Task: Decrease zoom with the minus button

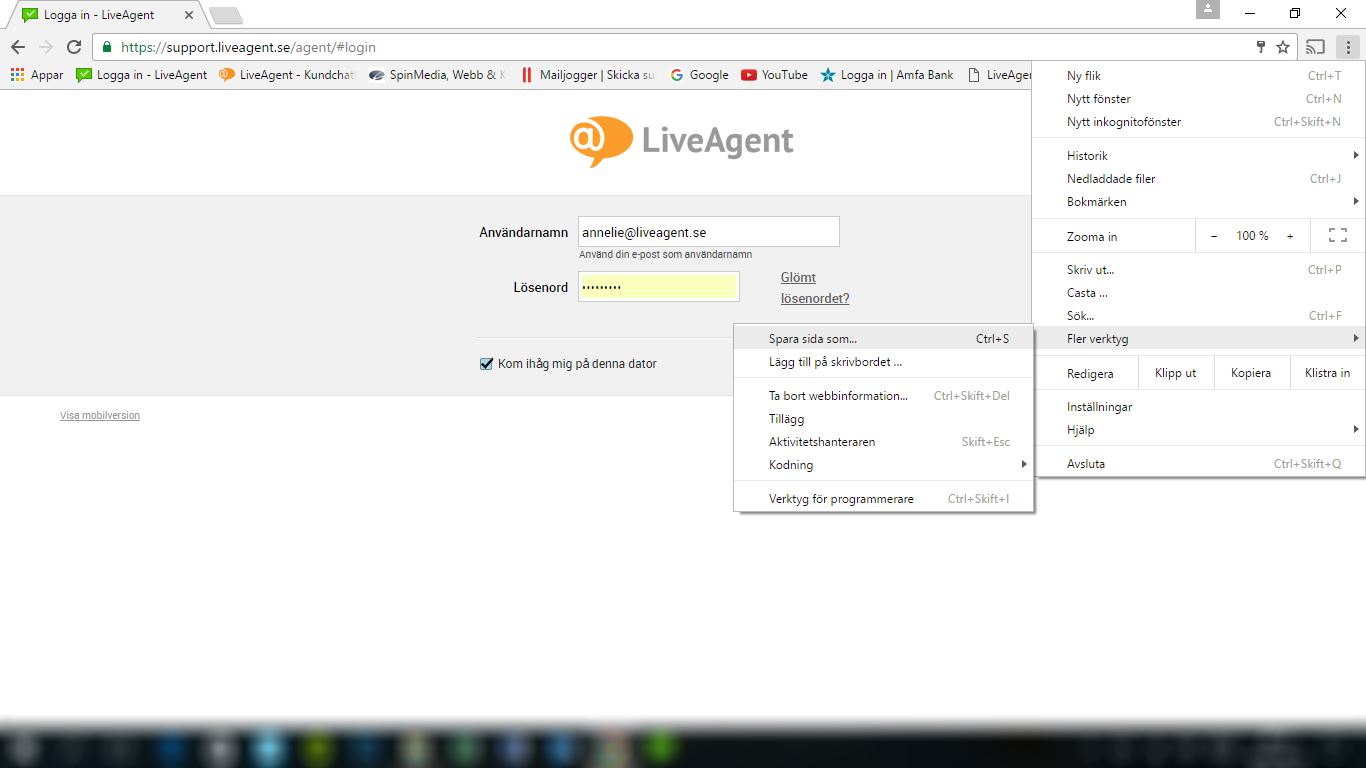Action: click(1214, 236)
